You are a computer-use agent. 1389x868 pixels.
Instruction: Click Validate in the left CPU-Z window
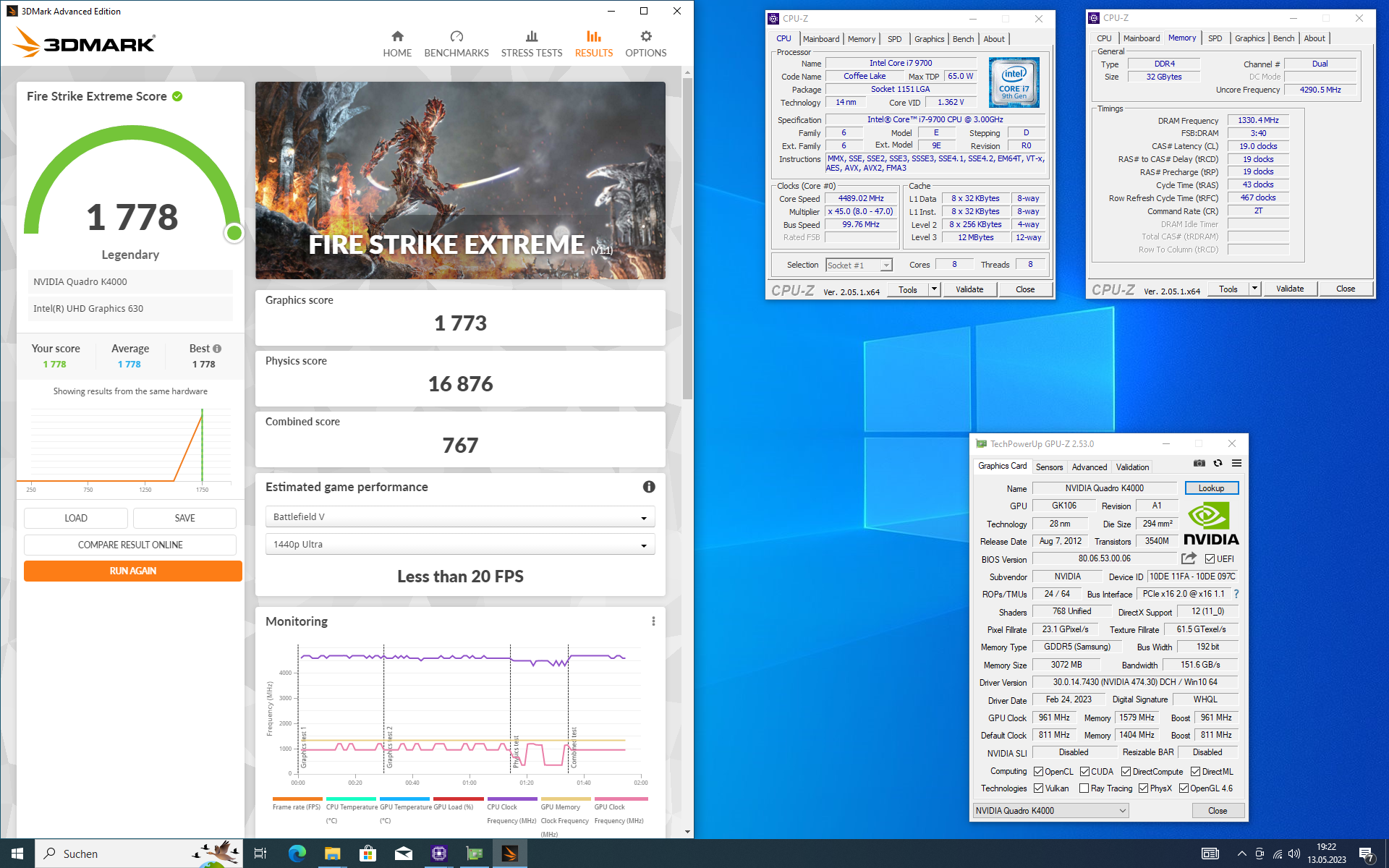(x=969, y=289)
